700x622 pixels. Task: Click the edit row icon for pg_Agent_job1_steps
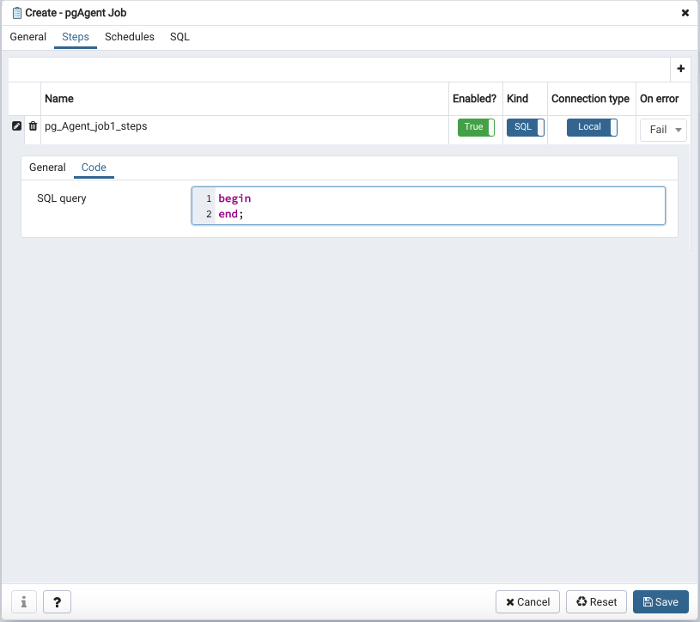tap(17, 126)
